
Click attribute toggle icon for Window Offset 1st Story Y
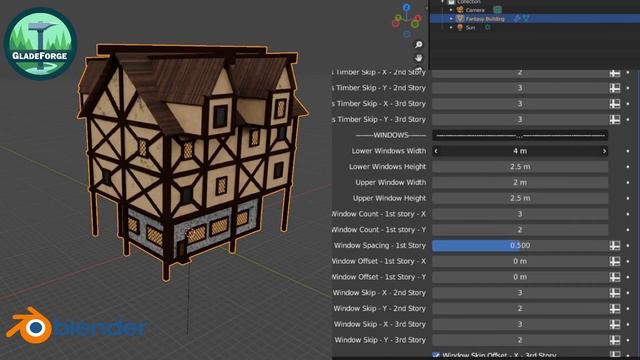[615, 277]
